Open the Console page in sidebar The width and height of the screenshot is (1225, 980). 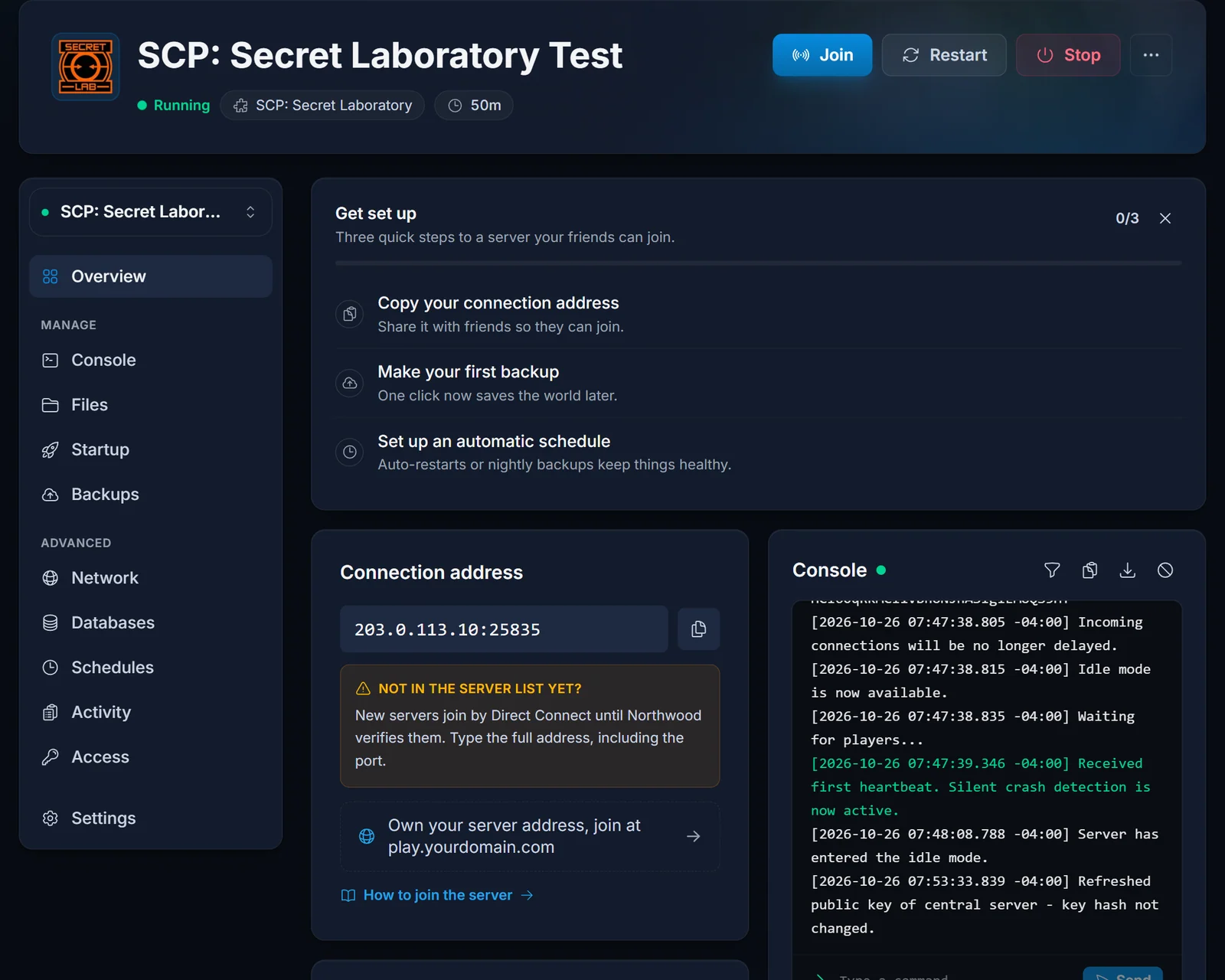point(151,360)
